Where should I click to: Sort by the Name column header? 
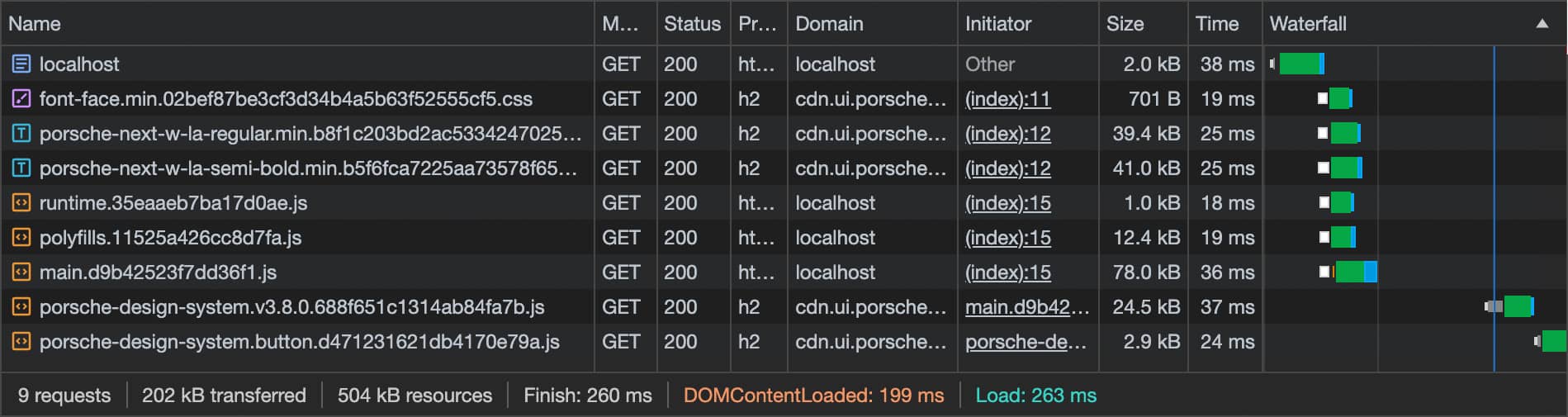click(x=297, y=23)
